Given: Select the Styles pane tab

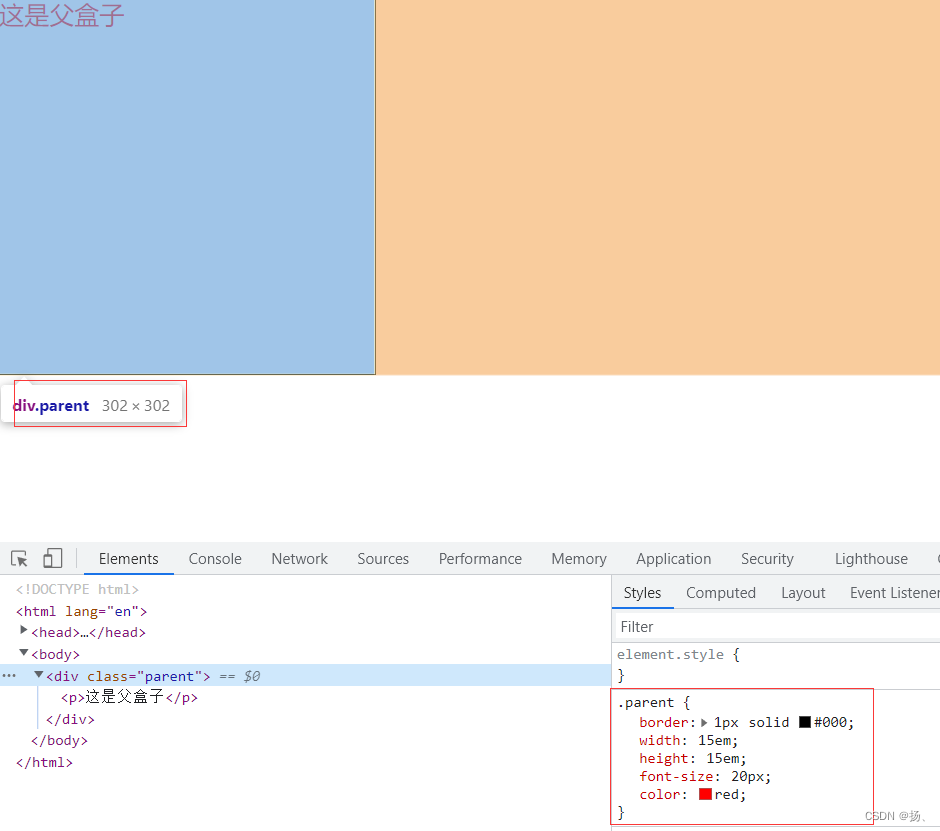Looking at the screenshot, I should pyautogui.click(x=642, y=593).
